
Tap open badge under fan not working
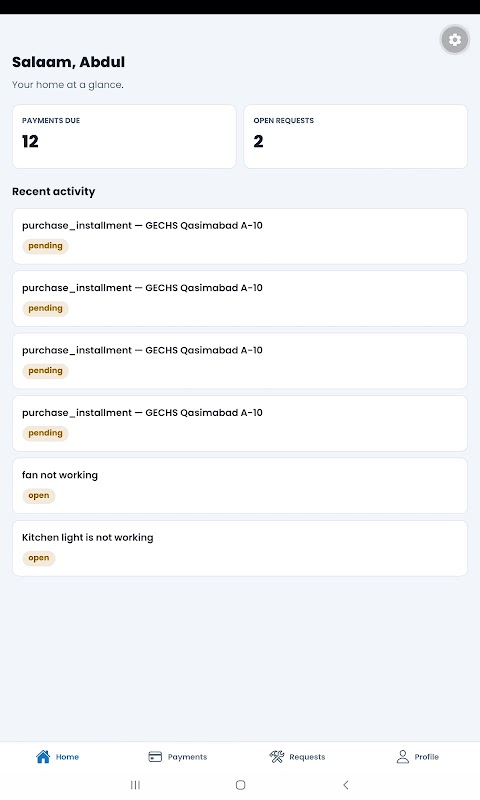[39, 495]
